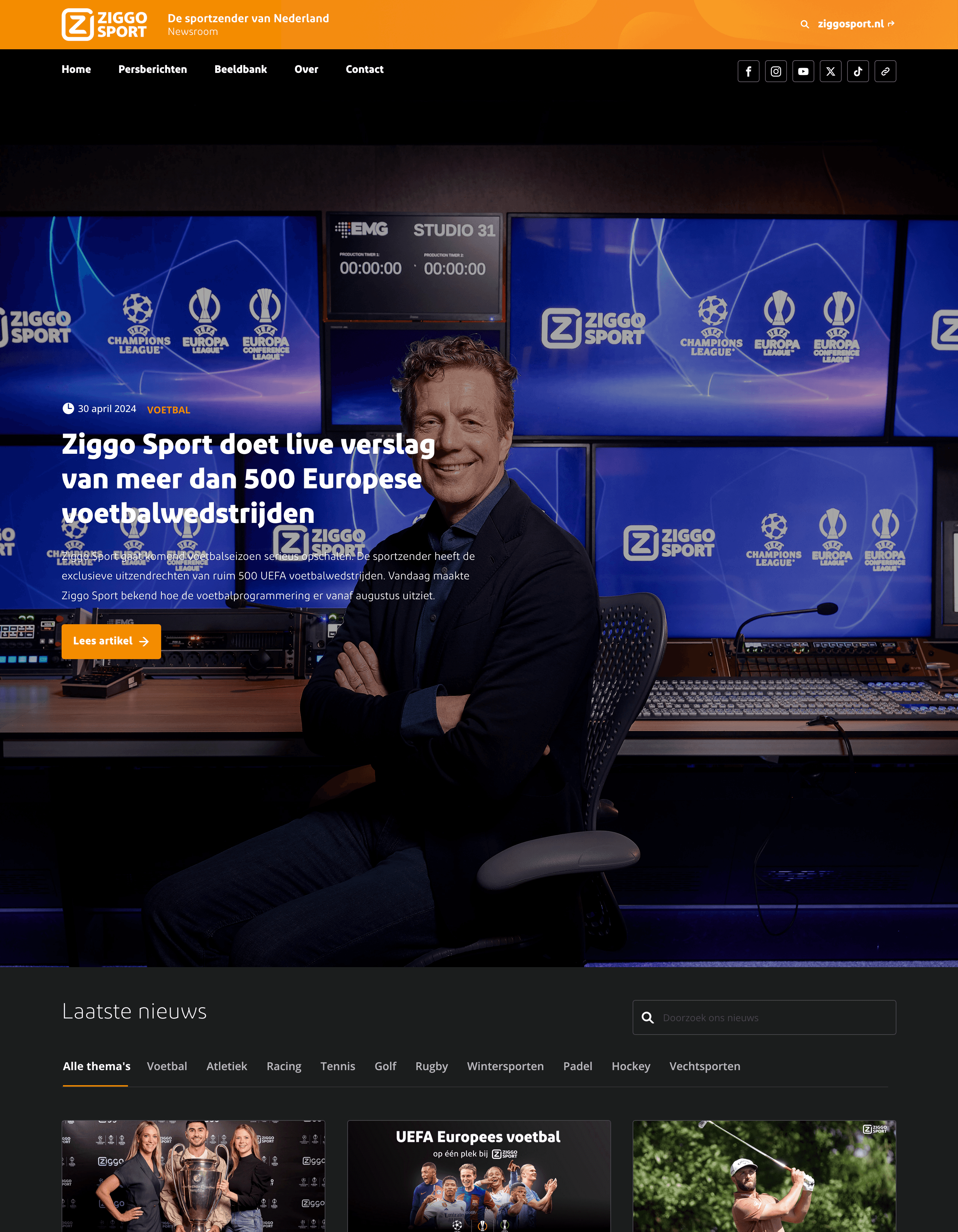The image size is (958, 1232).
Task: Open the Instagram social icon
Action: point(776,72)
